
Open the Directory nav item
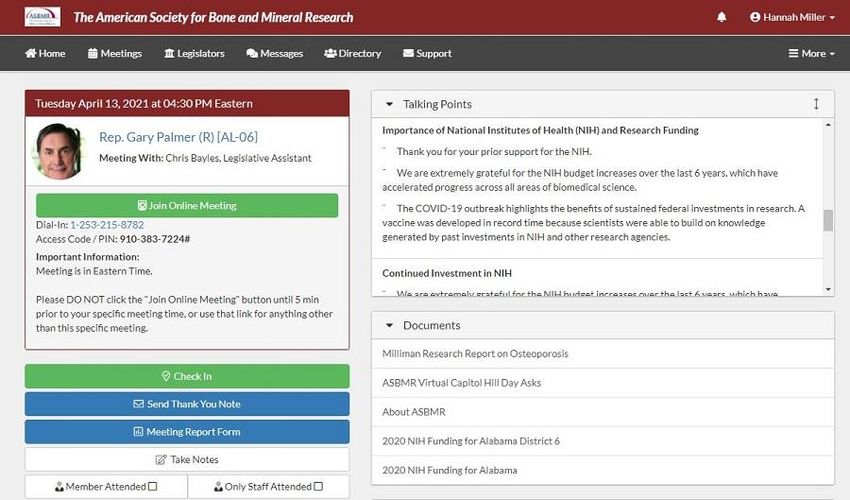[353, 53]
